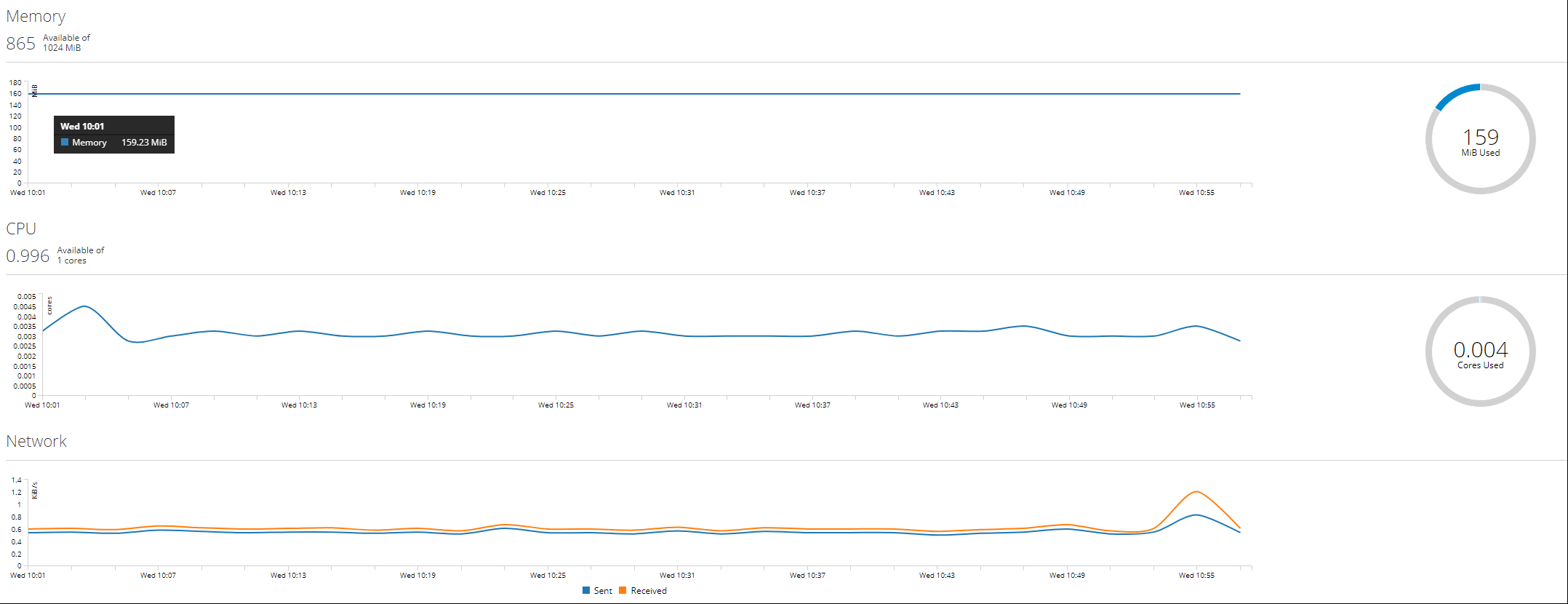Click the Network section heading
Image resolution: width=1568 pixels, height=604 pixels.
[x=36, y=441]
